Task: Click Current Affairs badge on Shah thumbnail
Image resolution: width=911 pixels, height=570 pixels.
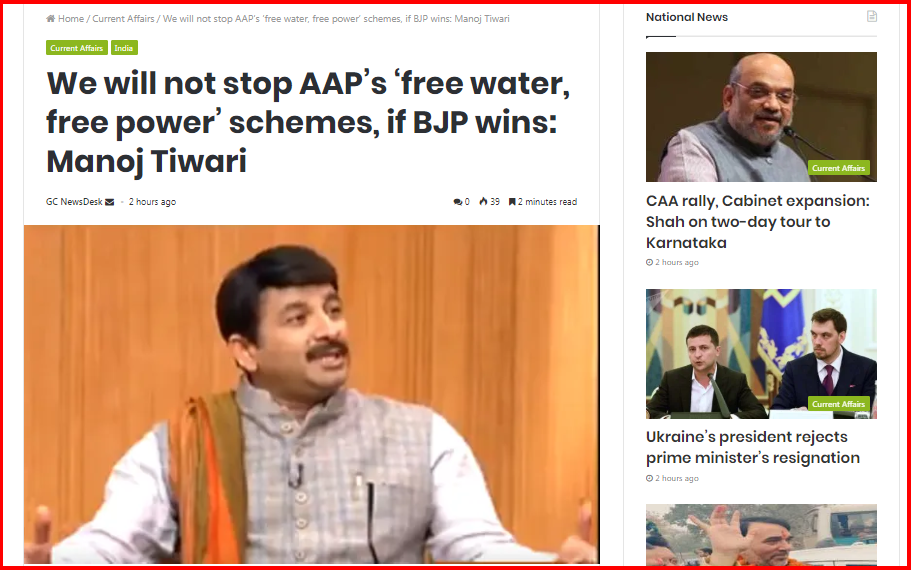Action: 838,168
